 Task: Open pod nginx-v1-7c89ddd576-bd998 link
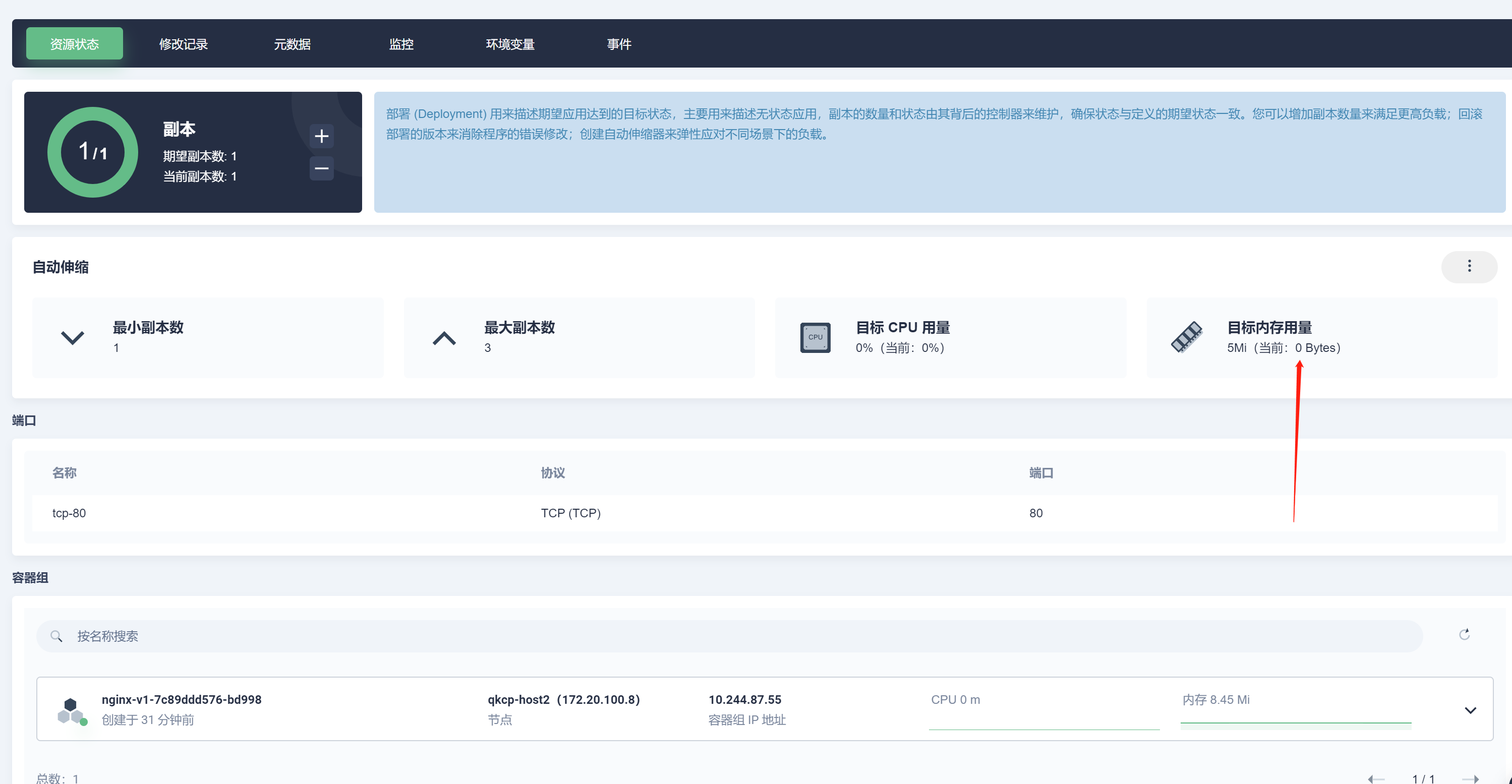182,699
